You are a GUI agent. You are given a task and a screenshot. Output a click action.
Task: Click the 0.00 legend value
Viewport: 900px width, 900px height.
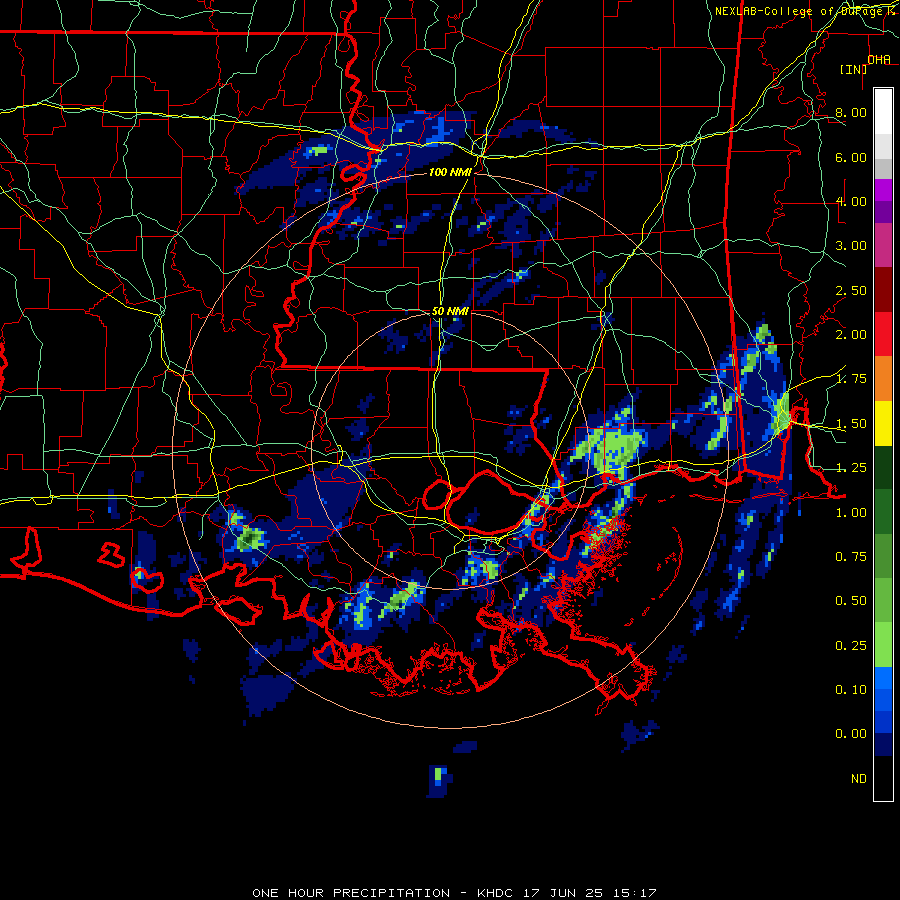tap(851, 734)
